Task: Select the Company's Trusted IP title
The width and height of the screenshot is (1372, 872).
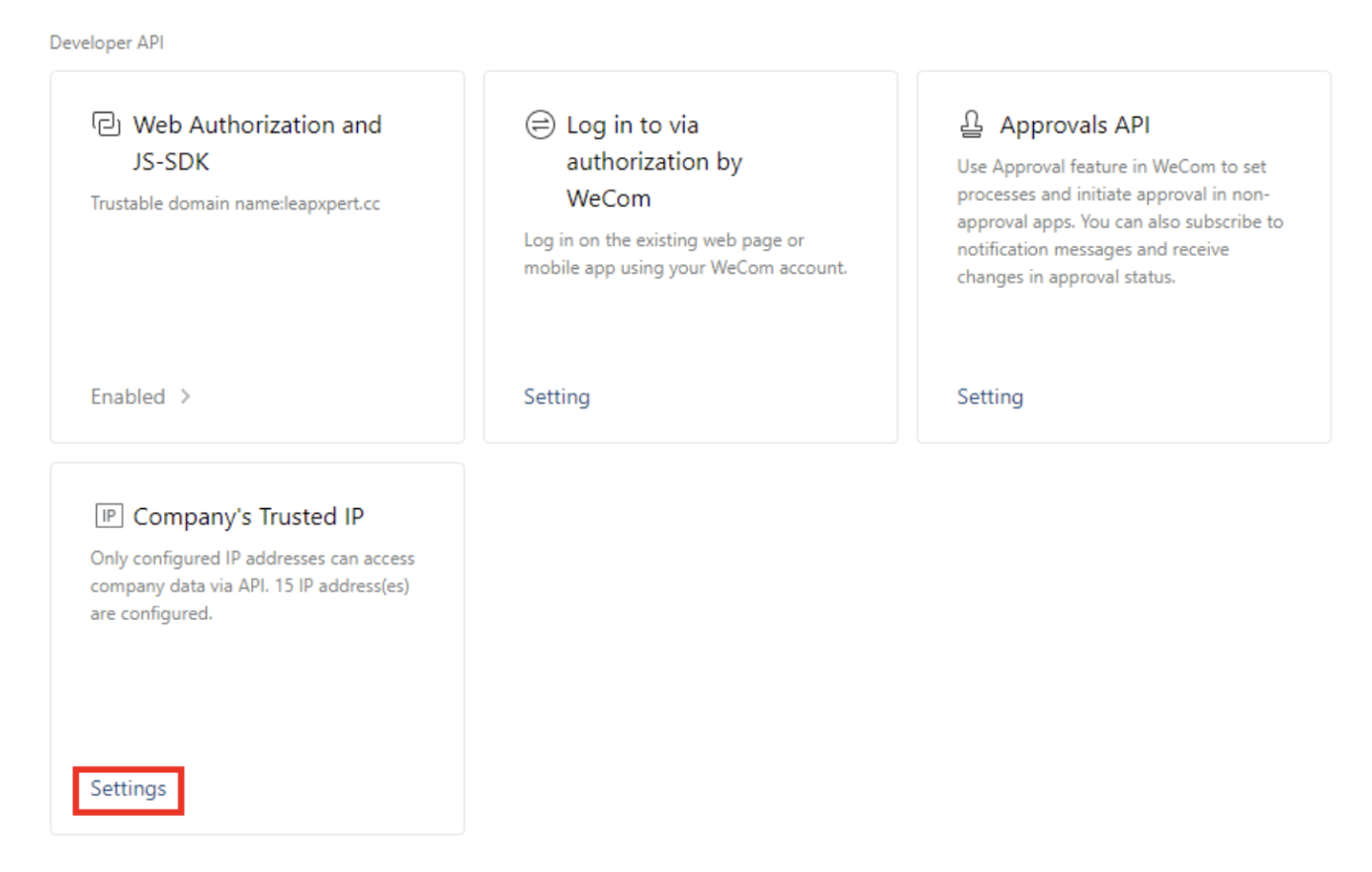Action: click(x=248, y=516)
